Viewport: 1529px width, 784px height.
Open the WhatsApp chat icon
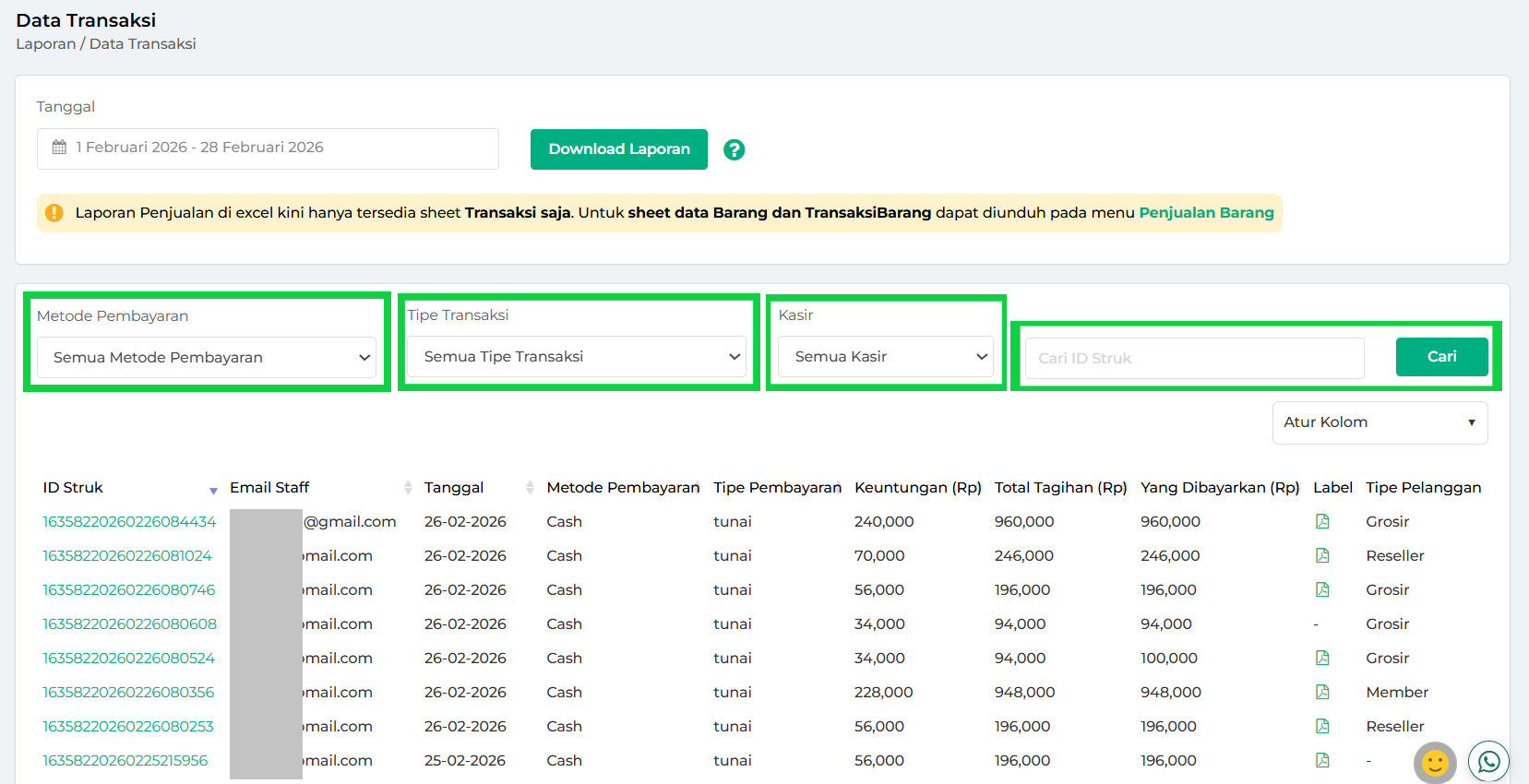(1488, 762)
